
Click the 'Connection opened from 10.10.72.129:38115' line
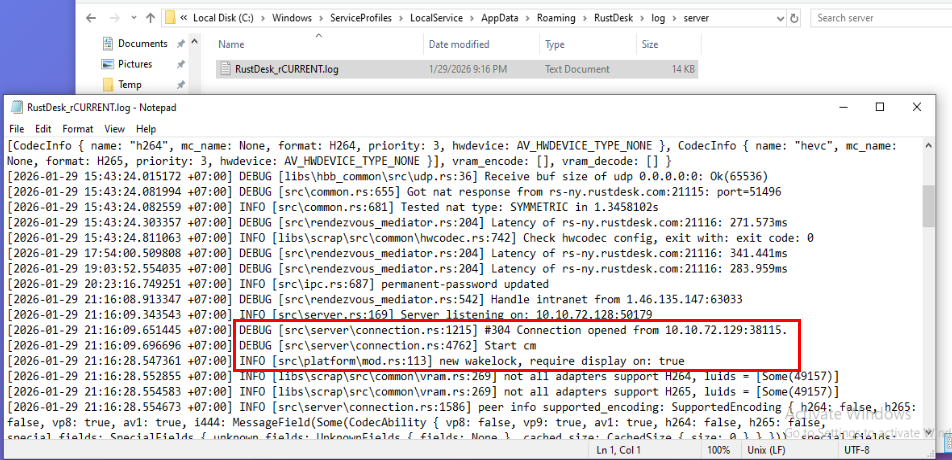point(397,330)
